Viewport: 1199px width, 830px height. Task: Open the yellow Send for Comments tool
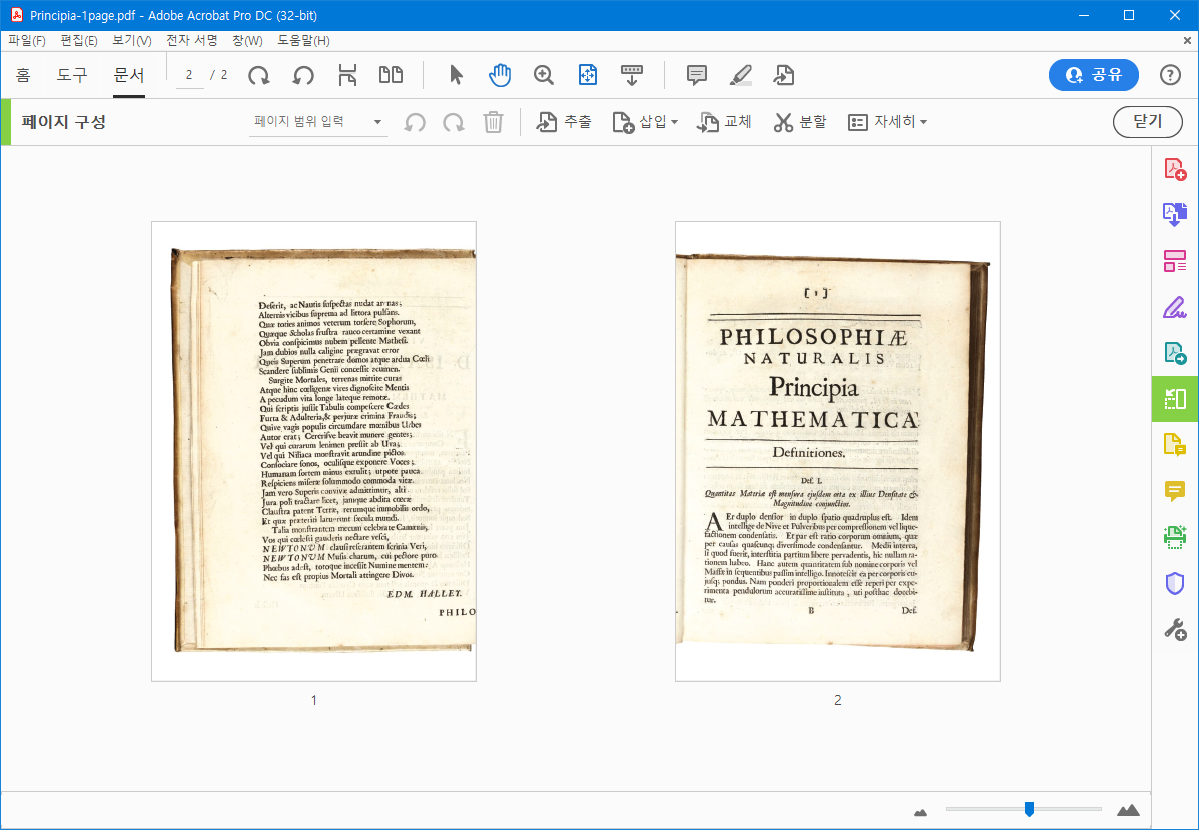click(x=1175, y=444)
